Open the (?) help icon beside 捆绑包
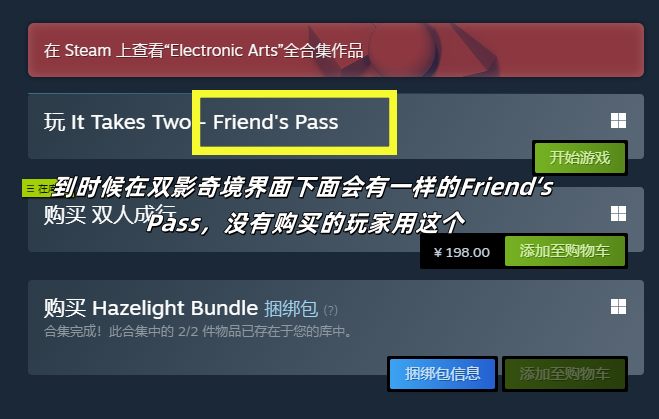 click(x=331, y=310)
